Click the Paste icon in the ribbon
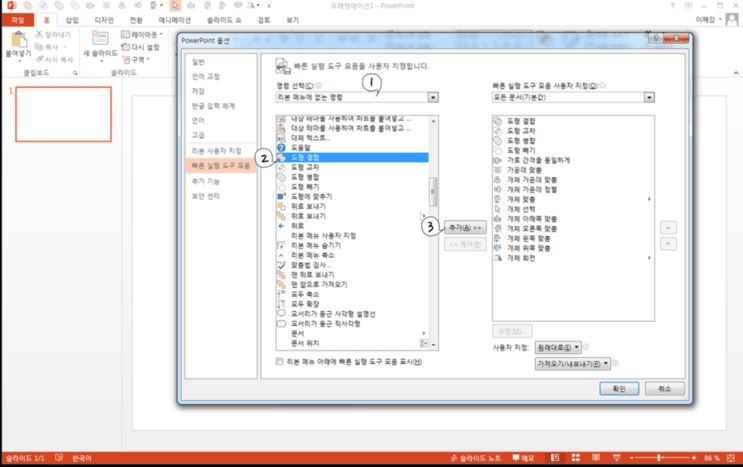Viewport: 743px width, 467px height. click(x=19, y=39)
